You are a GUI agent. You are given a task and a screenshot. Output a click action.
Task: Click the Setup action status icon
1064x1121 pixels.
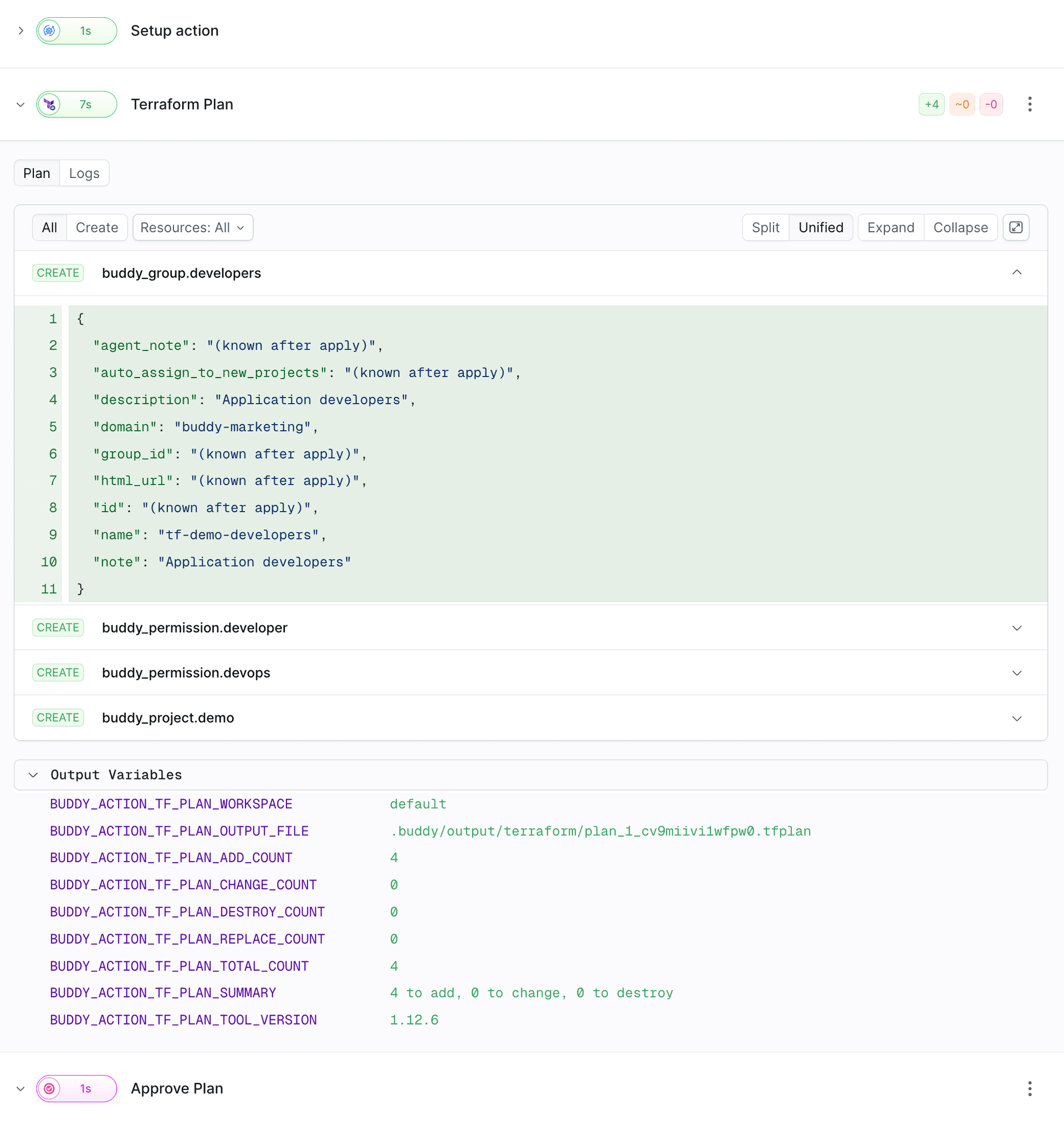point(49,30)
